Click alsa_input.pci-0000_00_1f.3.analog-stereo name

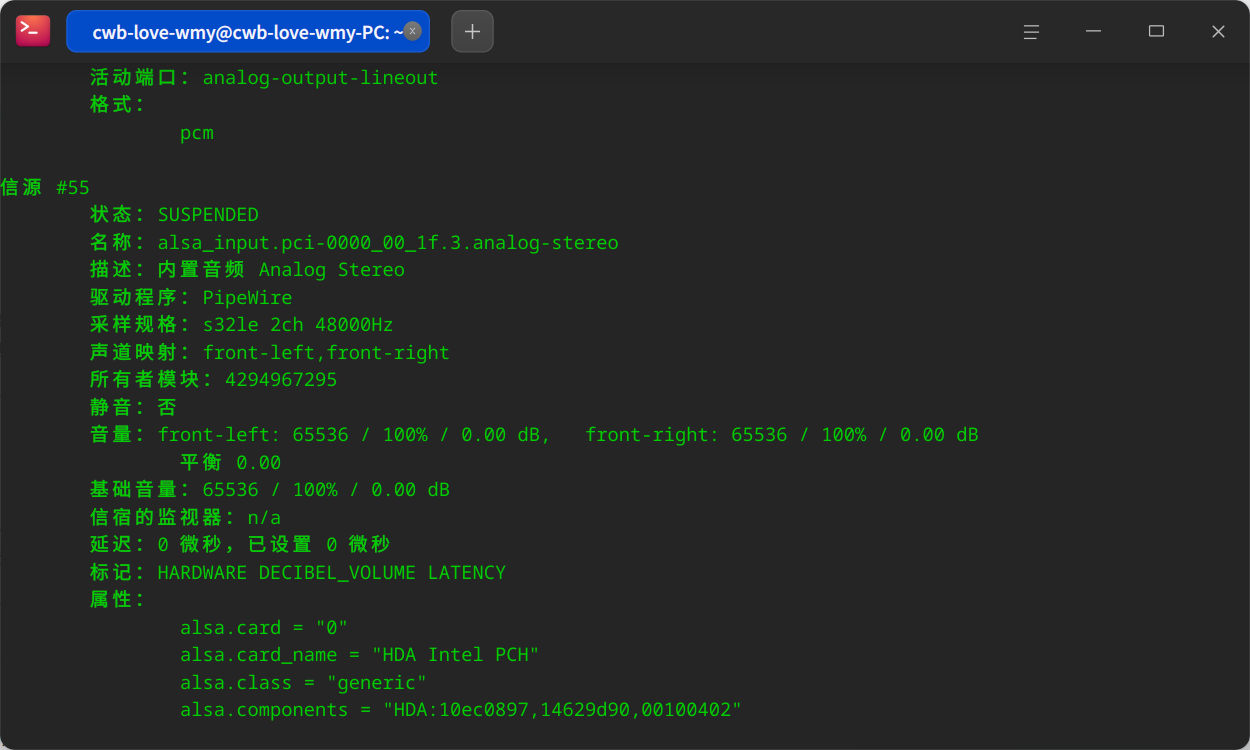[388, 242]
